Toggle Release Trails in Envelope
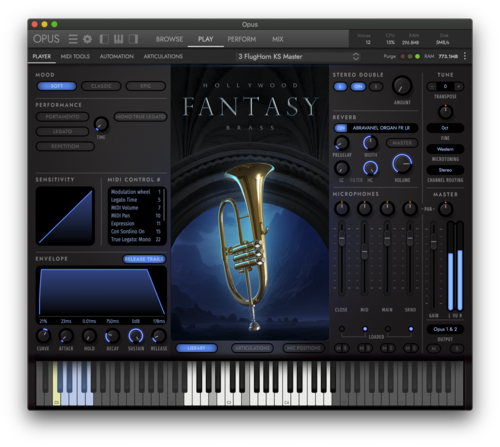This screenshot has width=500, height=447. (144, 259)
